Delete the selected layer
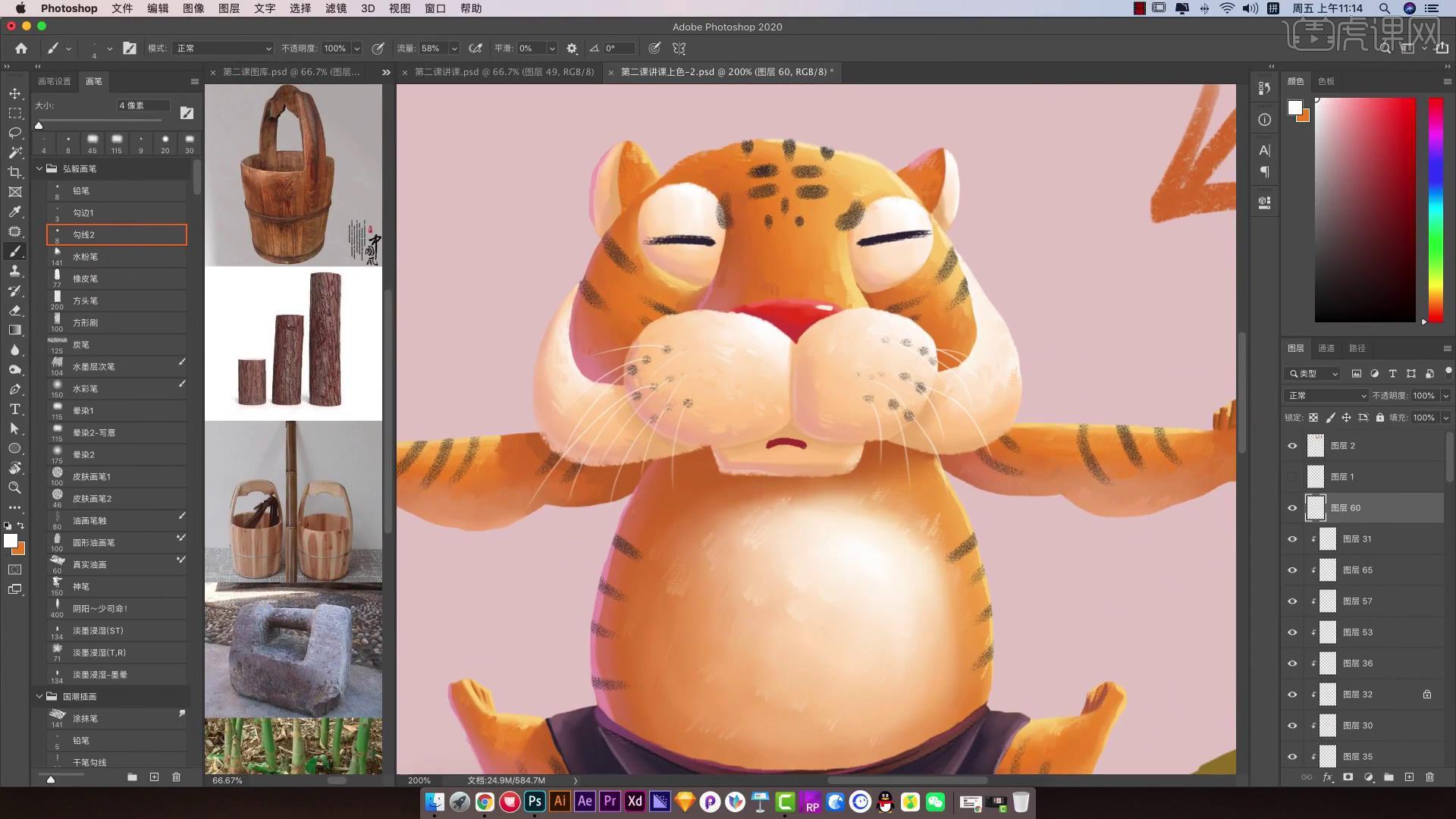Viewport: 1456px width, 819px height. coord(1429,777)
